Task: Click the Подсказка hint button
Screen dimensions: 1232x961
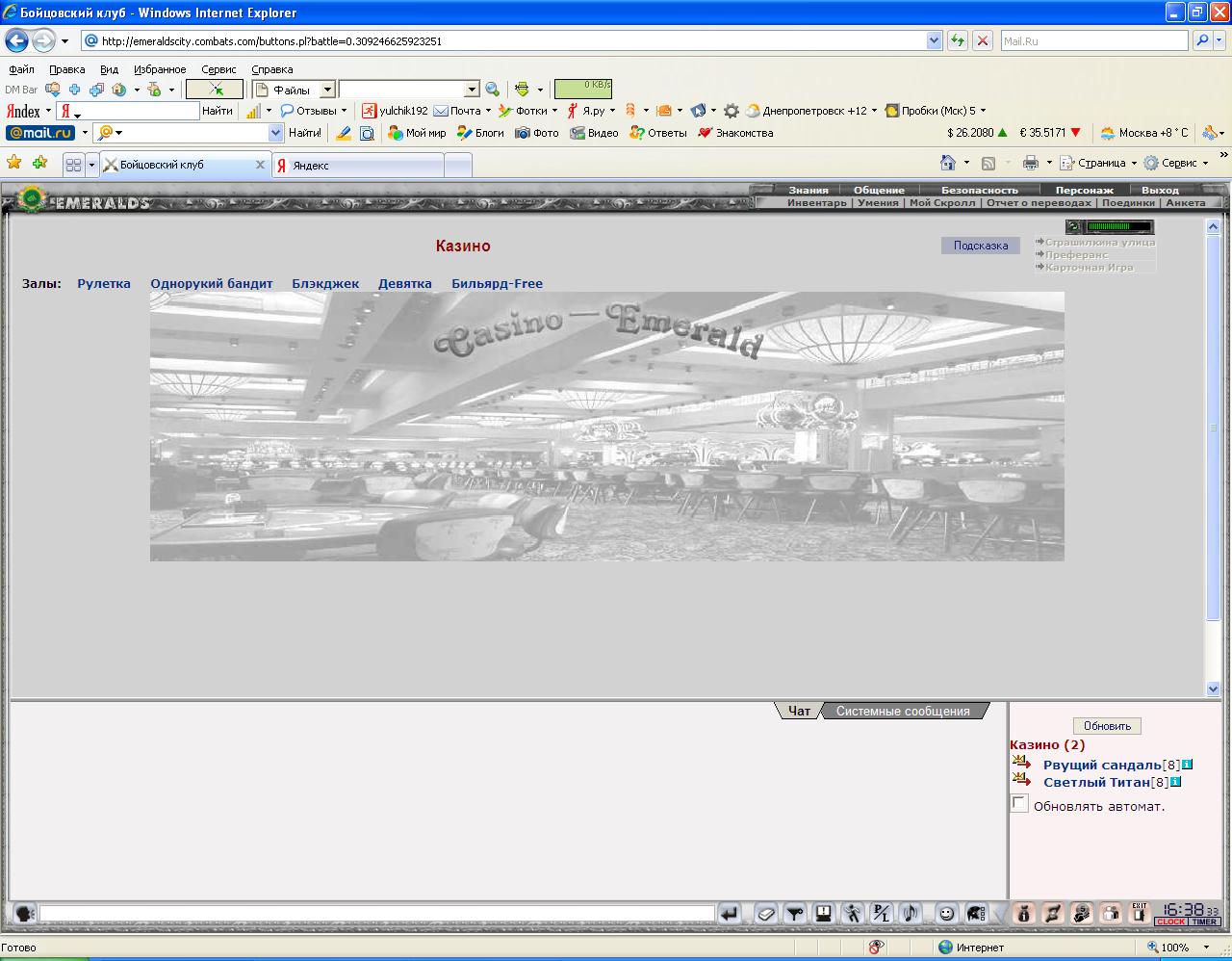Action: [x=980, y=246]
